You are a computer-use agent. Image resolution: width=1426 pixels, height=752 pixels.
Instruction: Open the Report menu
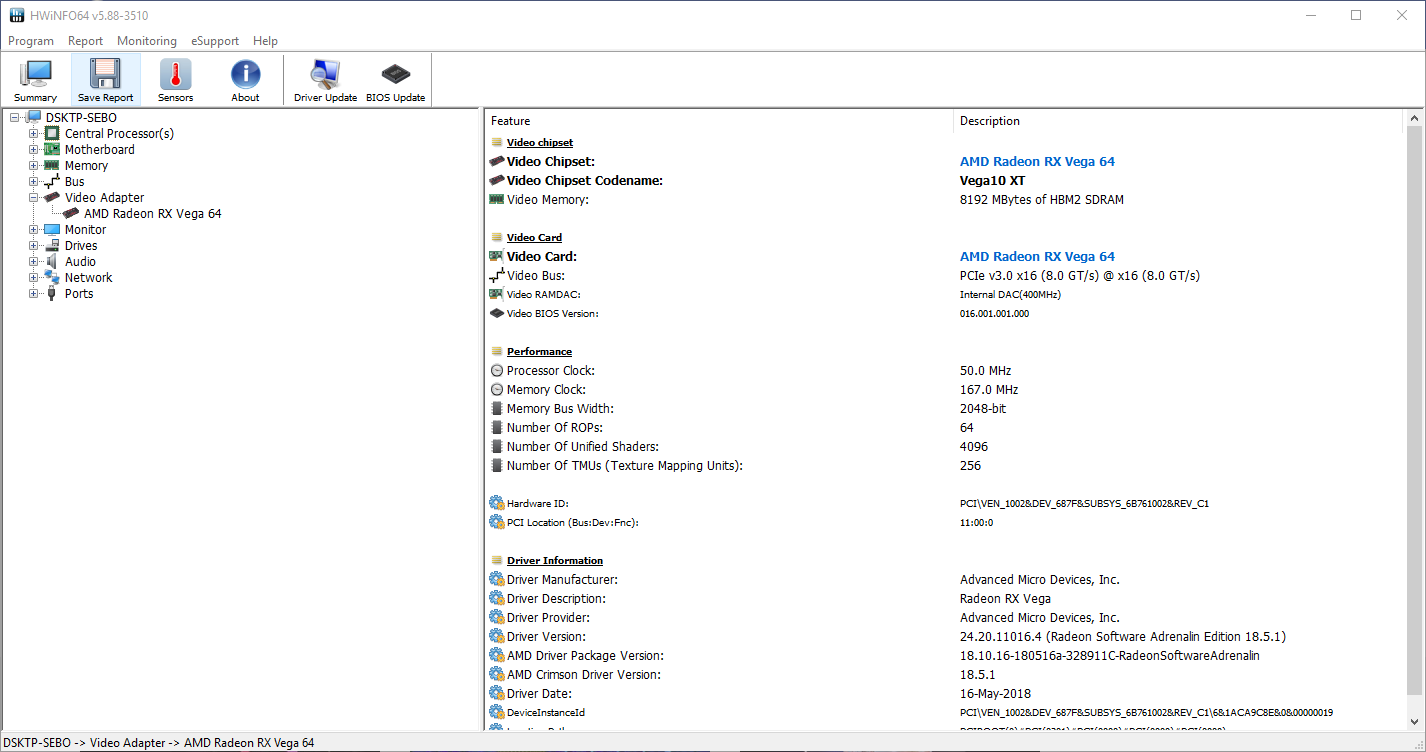pos(85,41)
